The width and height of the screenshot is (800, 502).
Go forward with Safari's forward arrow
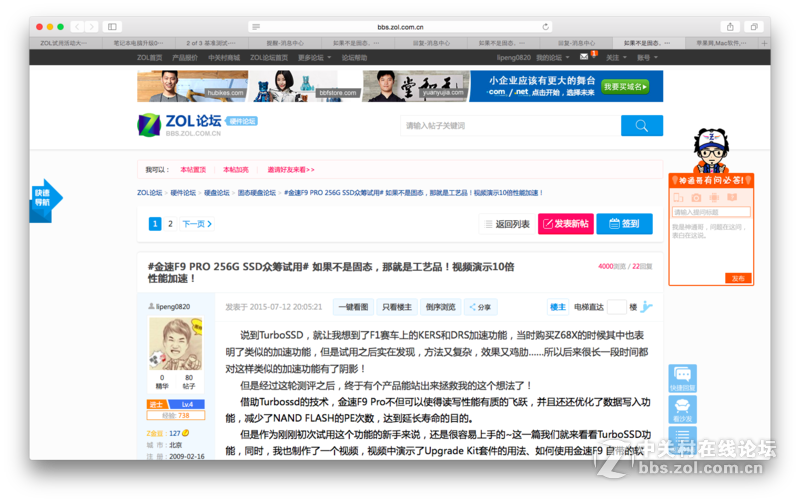(91, 27)
